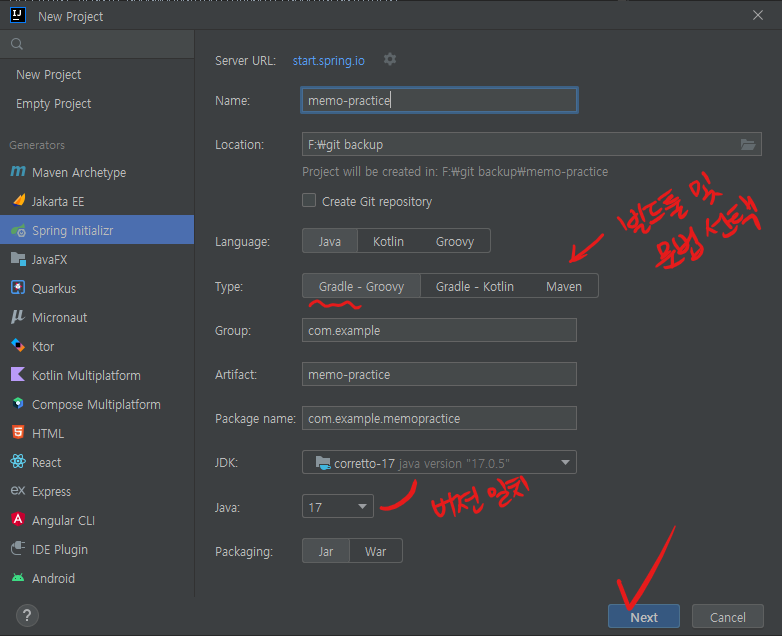Browse Location with the folder icon
Image resolution: width=782 pixels, height=636 pixels.
[748, 145]
